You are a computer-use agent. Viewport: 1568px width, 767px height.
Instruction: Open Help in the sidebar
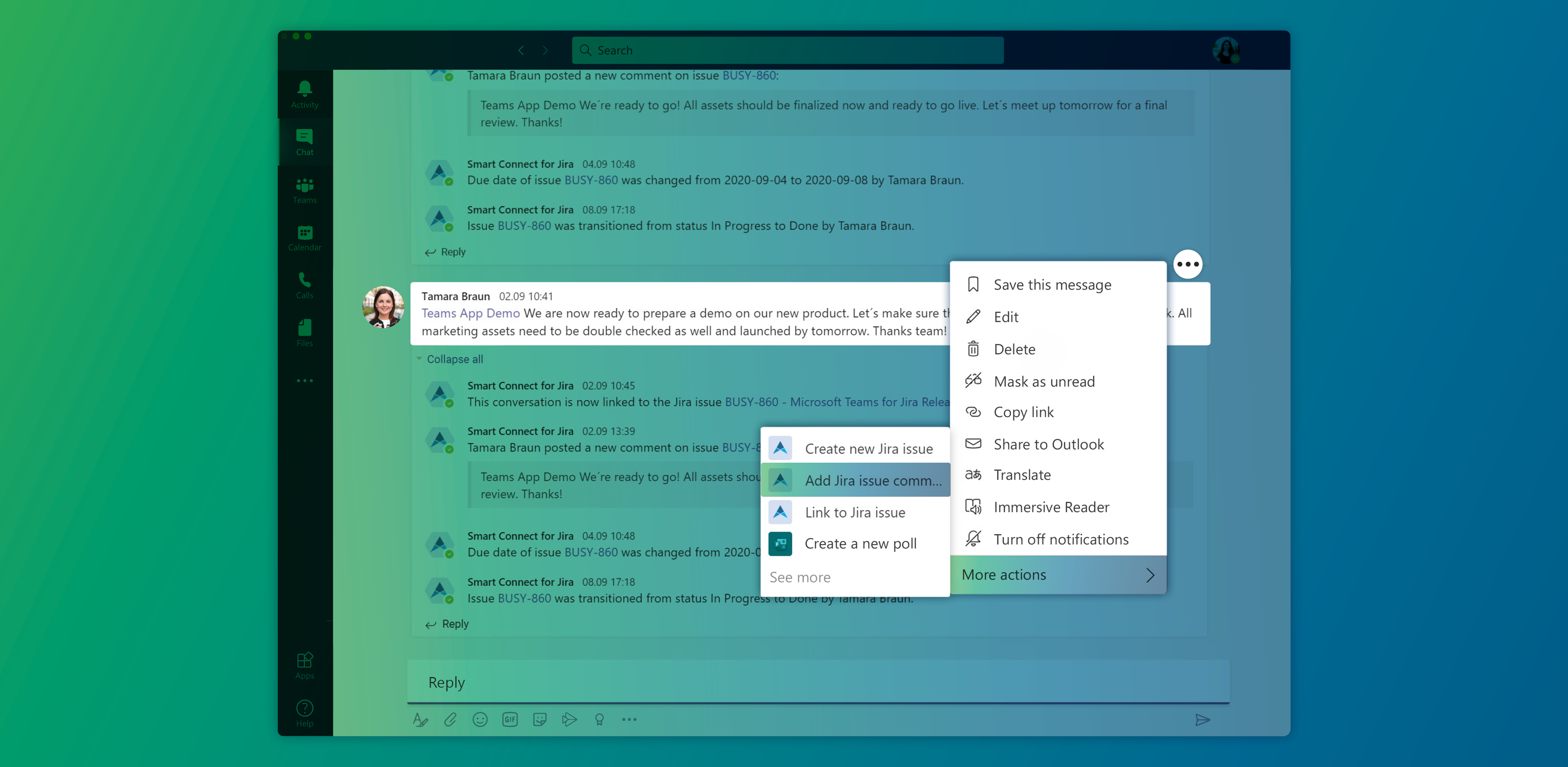[304, 713]
